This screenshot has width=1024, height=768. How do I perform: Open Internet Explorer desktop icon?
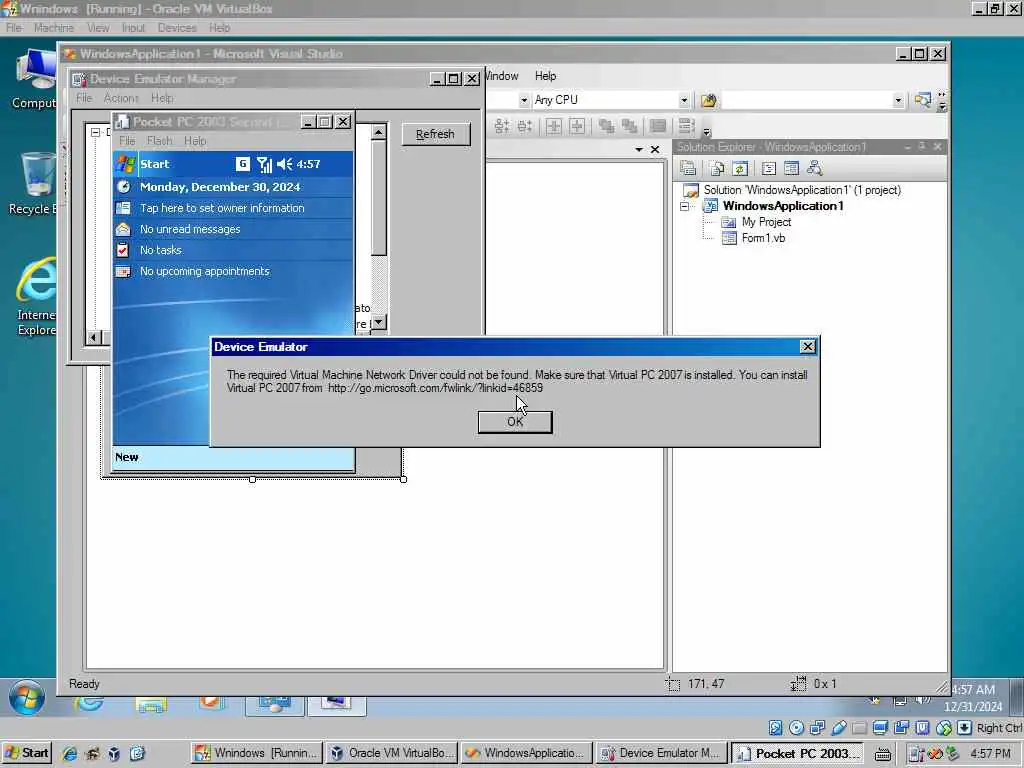[35, 297]
